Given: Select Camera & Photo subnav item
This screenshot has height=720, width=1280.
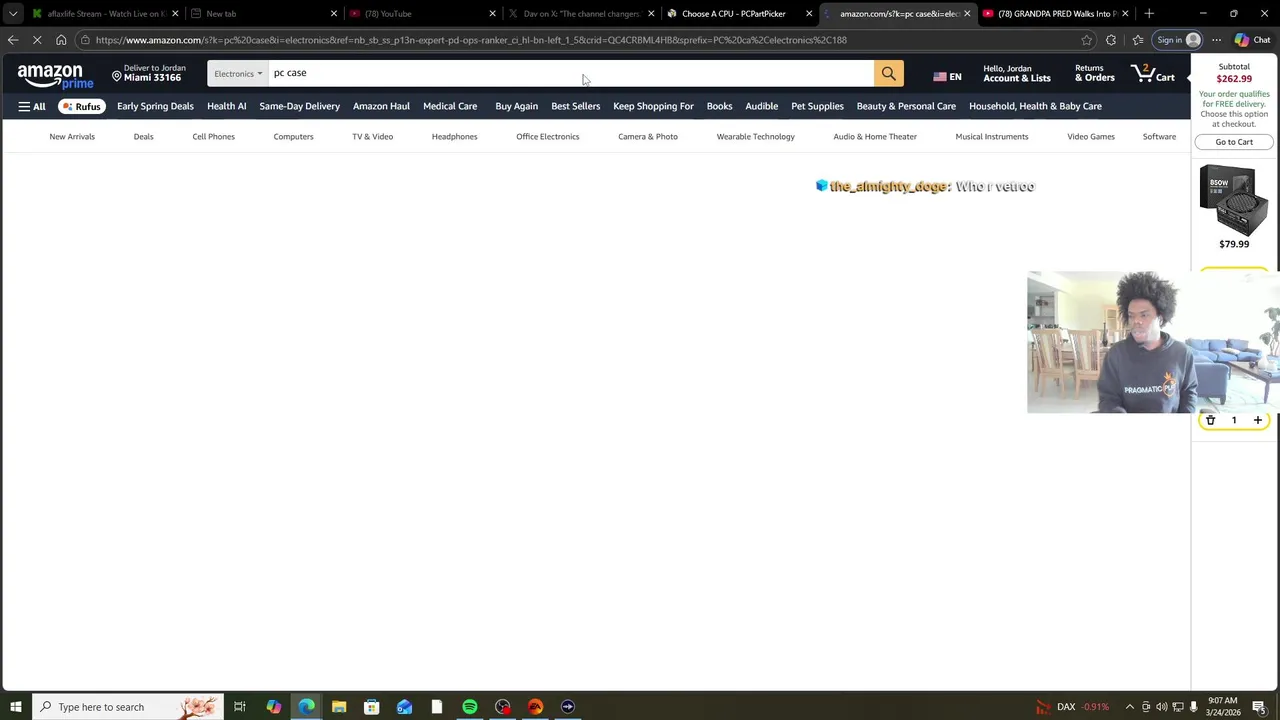Looking at the screenshot, I should (647, 137).
